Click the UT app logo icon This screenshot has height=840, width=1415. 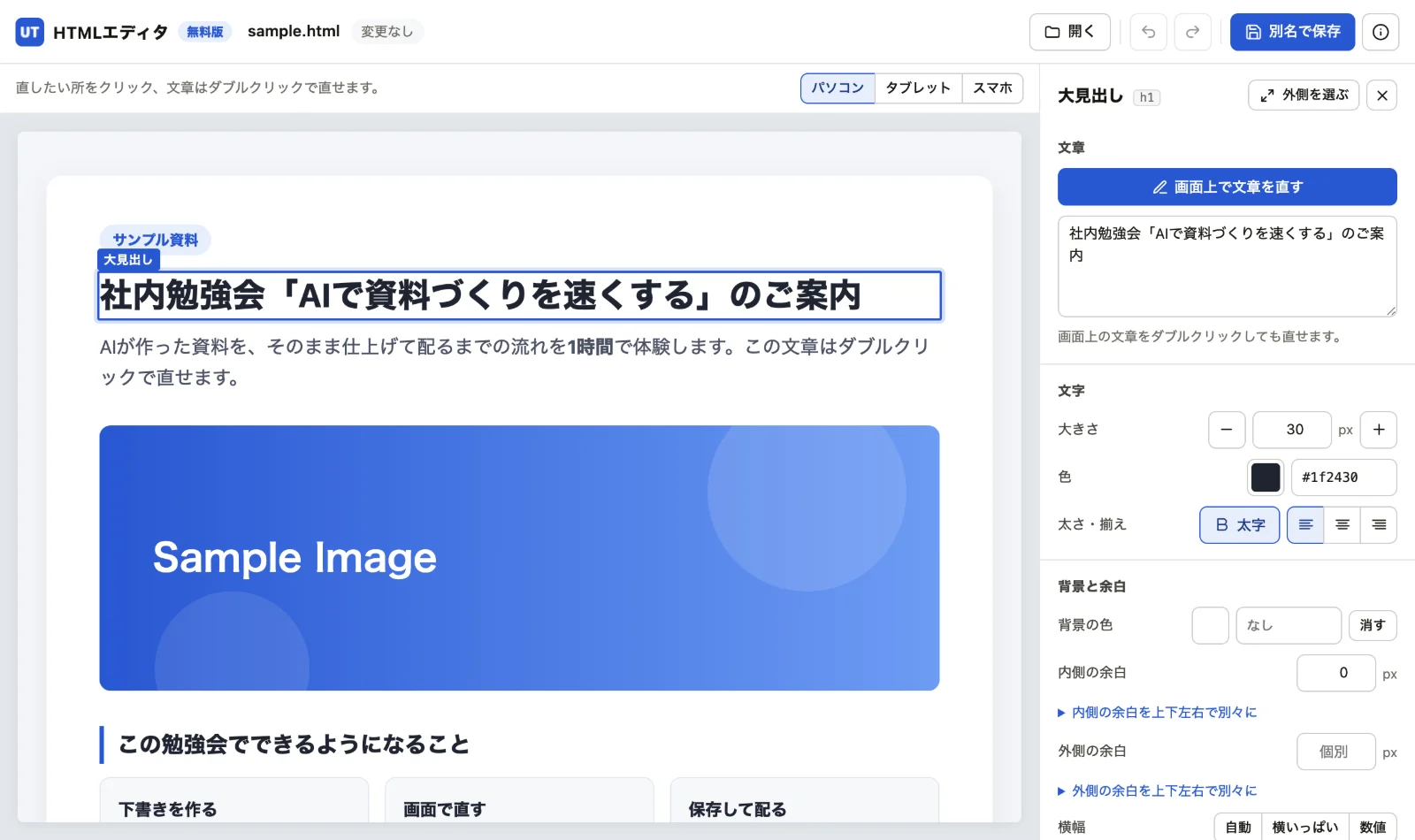[30, 32]
